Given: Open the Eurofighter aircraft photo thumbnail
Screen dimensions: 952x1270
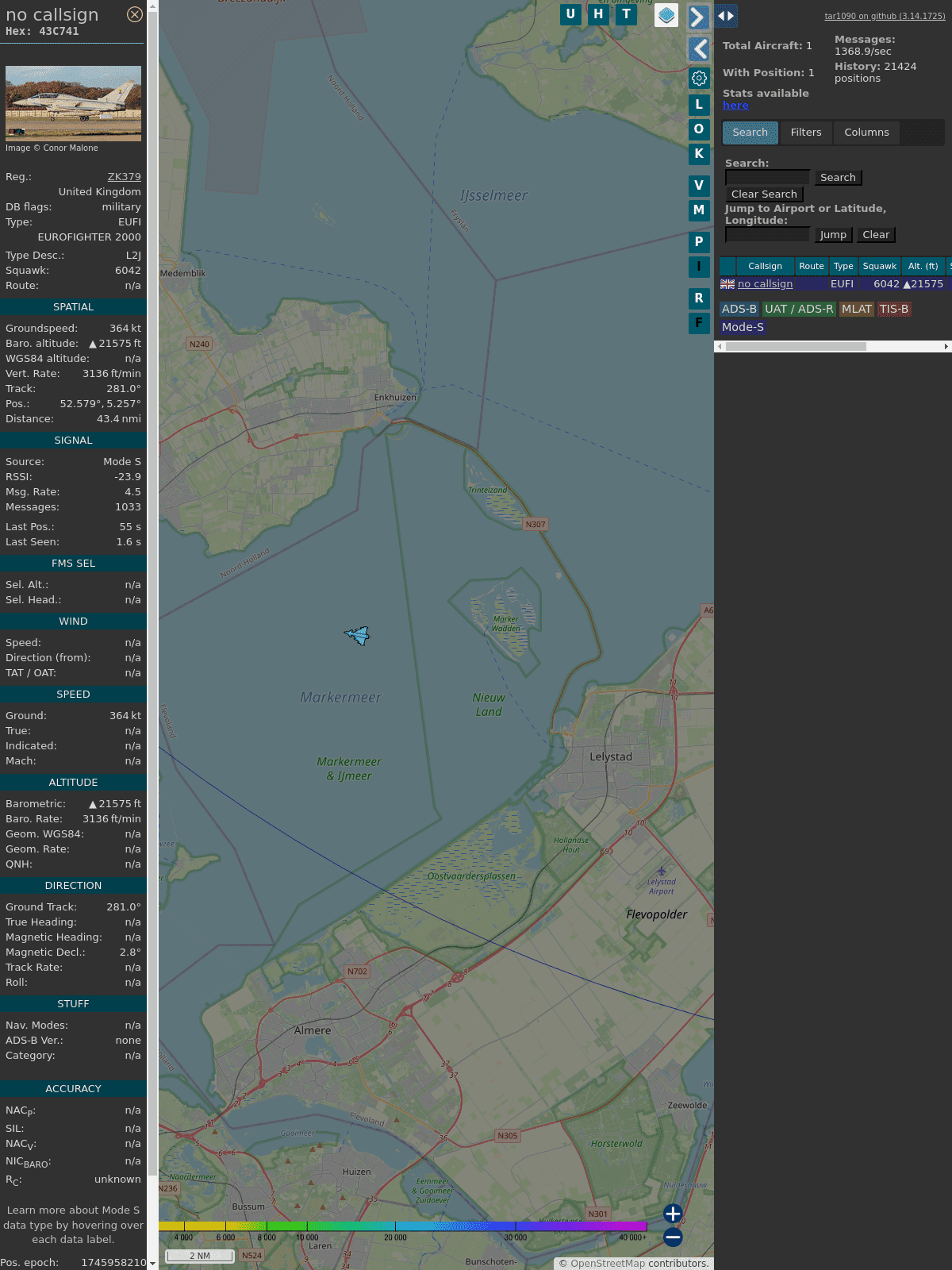Looking at the screenshot, I should (73, 103).
